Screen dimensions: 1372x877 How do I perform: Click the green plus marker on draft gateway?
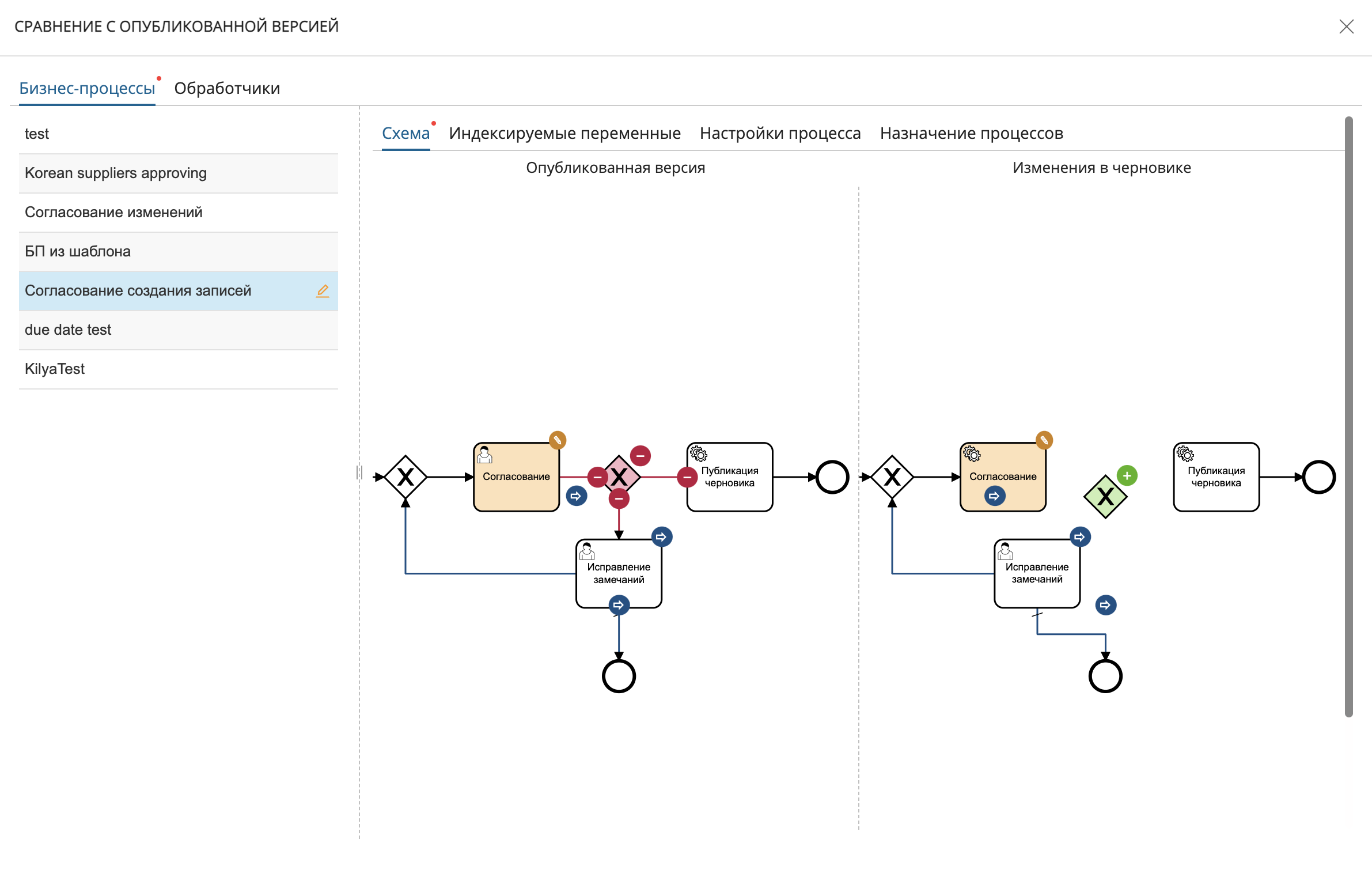pyautogui.click(x=1127, y=476)
